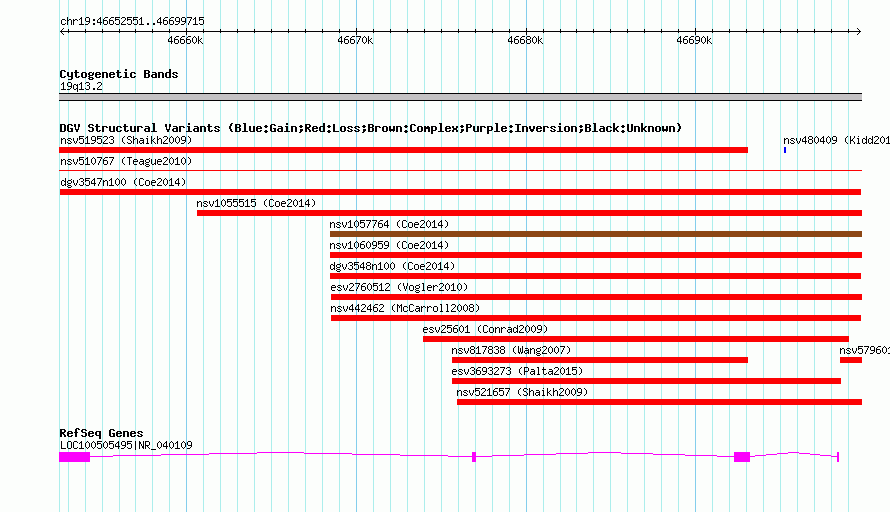Select the nsv817838 red bar
This screenshot has height=512, width=890.
point(600,360)
